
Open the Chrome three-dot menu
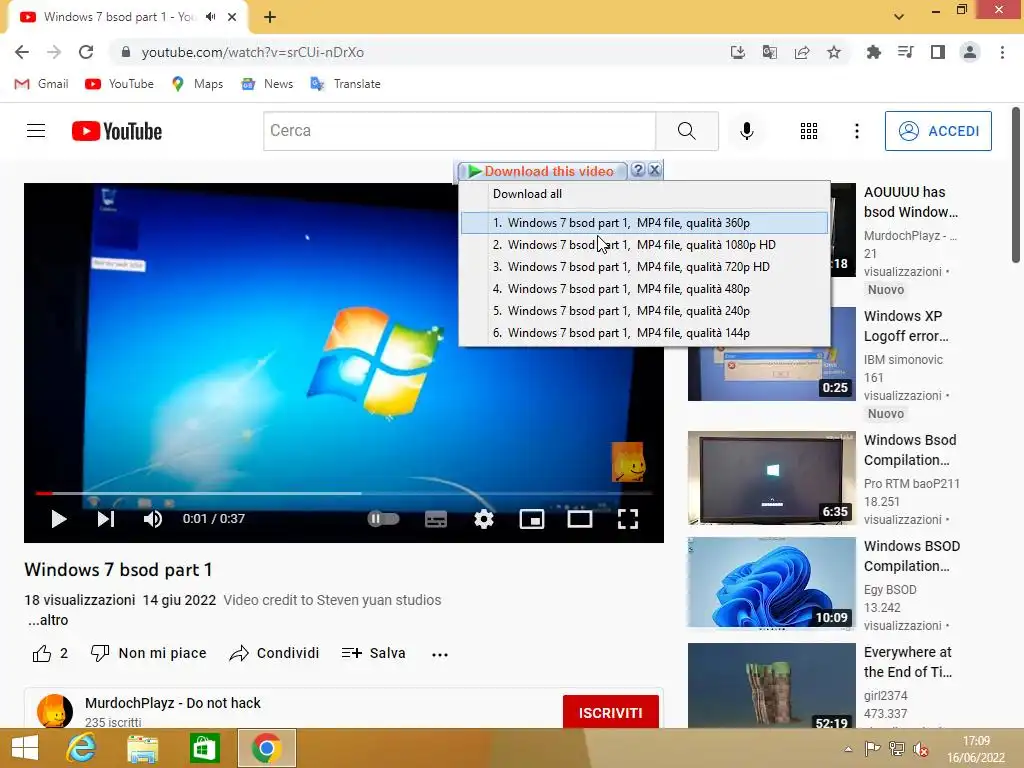click(x=1002, y=52)
